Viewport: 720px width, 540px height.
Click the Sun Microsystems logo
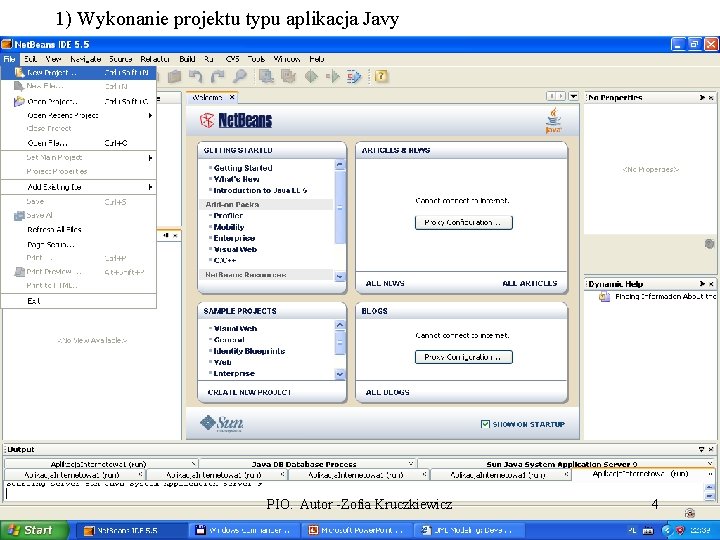click(x=222, y=423)
